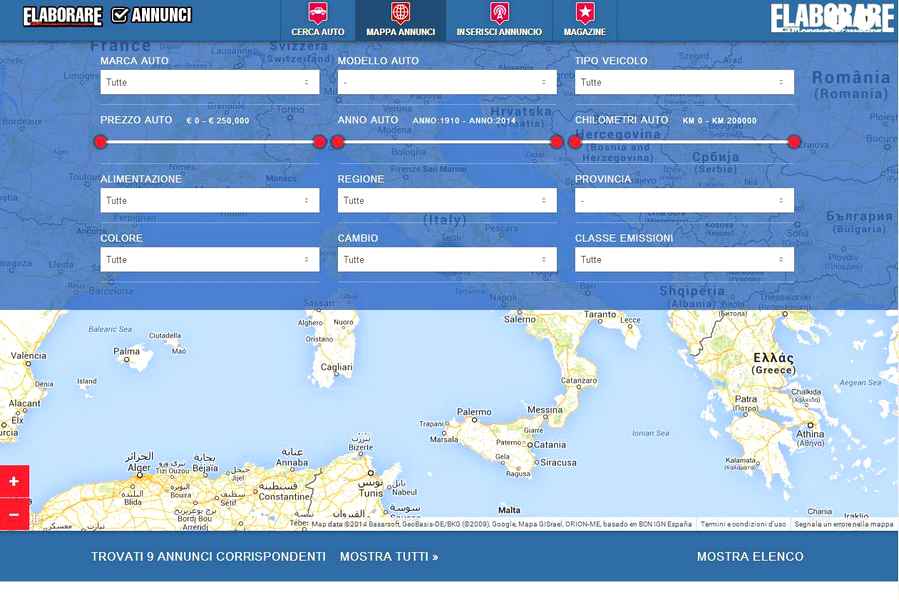
Task: Click the Chilometri Auto minimum slider handle
Action: (575, 142)
